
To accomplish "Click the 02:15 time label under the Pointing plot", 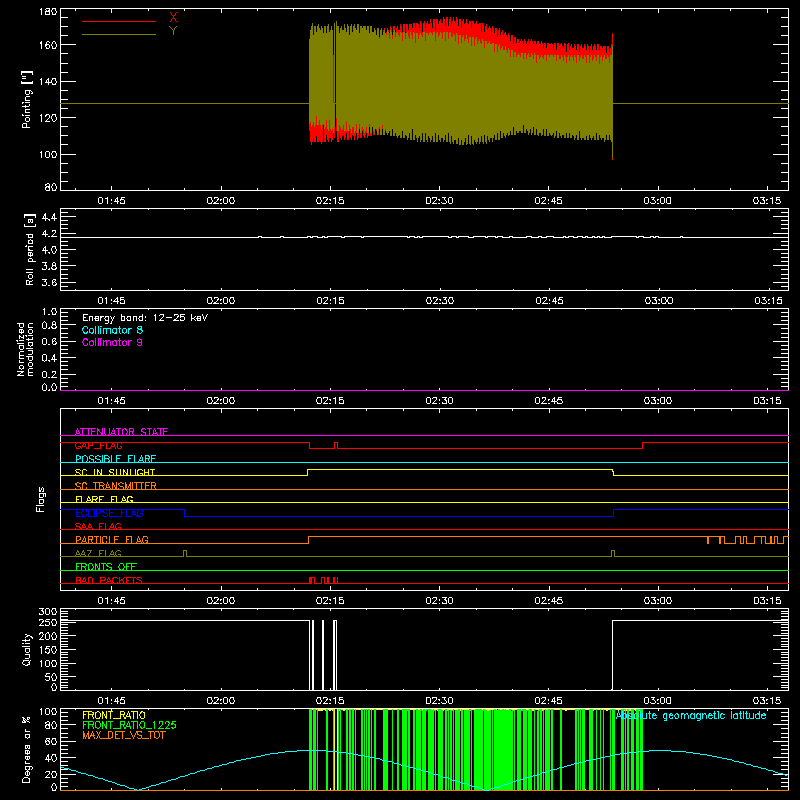I will pyautogui.click(x=330, y=201).
